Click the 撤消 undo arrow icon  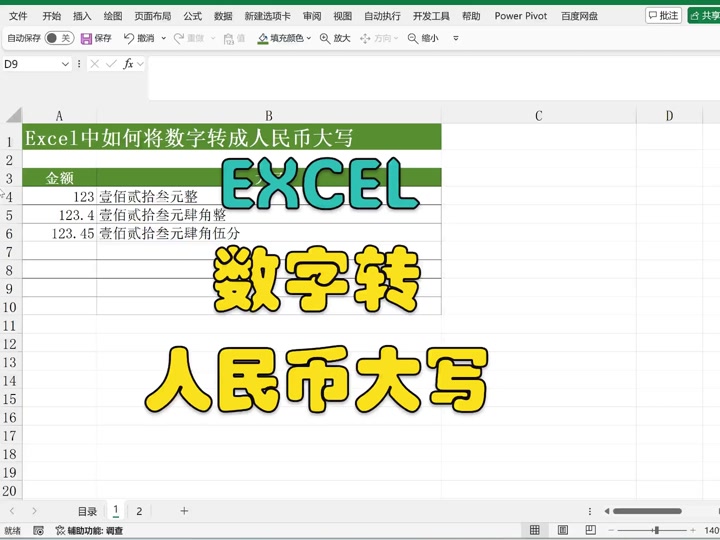(x=129, y=38)
